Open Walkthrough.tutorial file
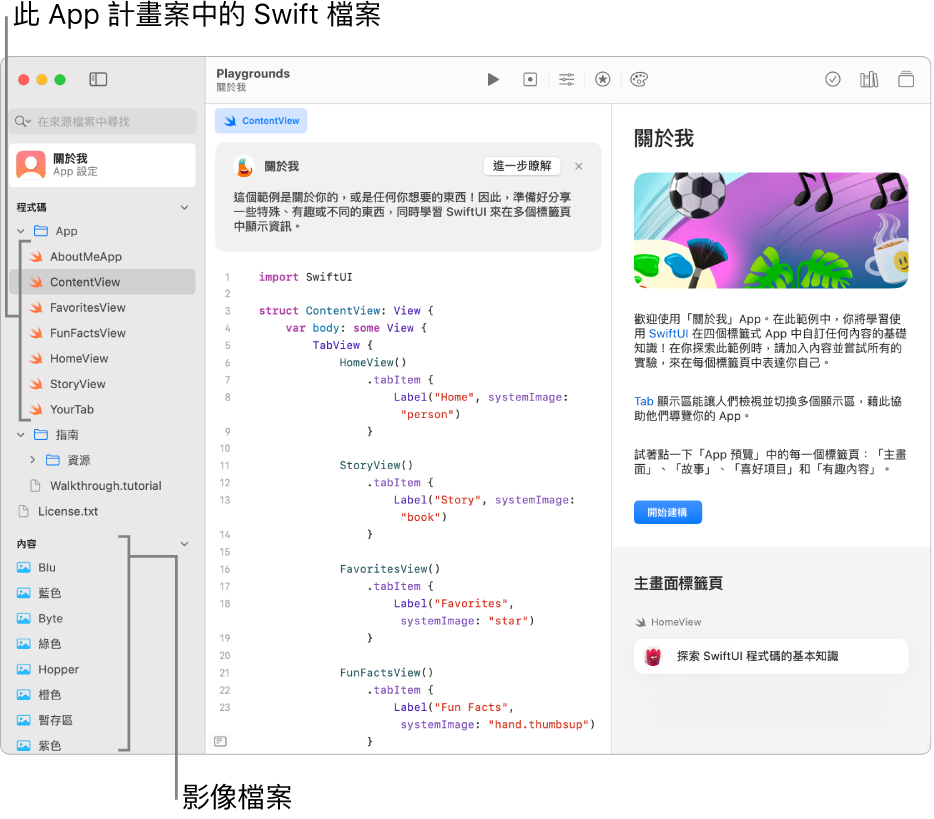934x819 pixels. point(102,486)
